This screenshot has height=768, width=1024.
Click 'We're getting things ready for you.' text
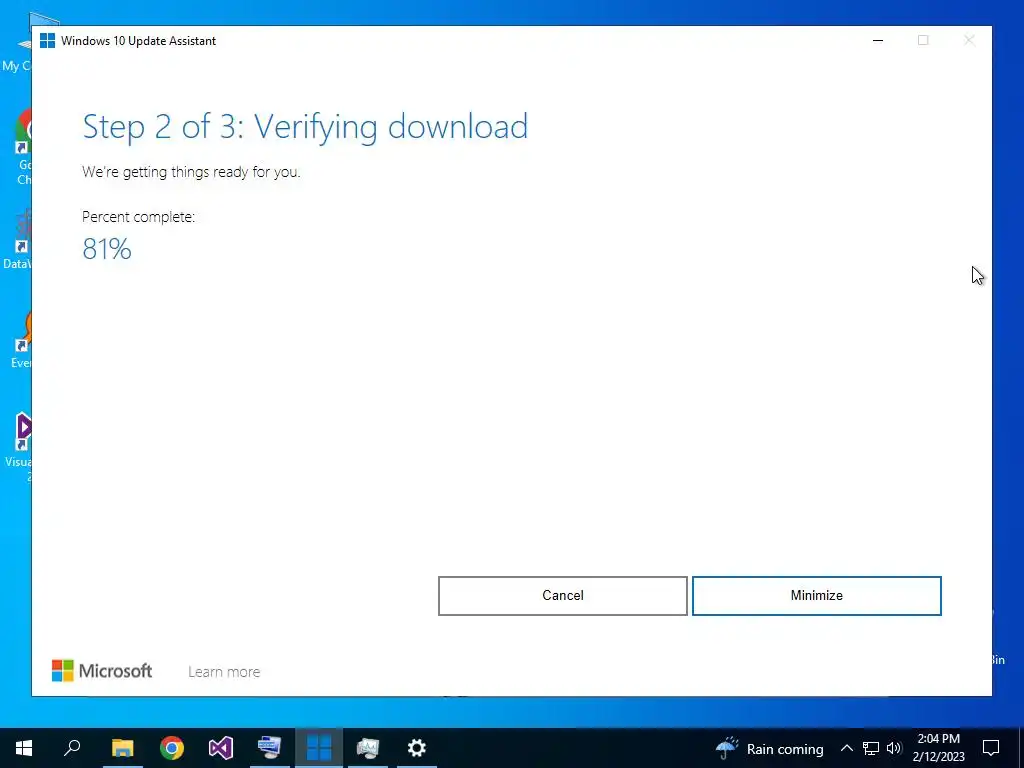click(191, 172)
